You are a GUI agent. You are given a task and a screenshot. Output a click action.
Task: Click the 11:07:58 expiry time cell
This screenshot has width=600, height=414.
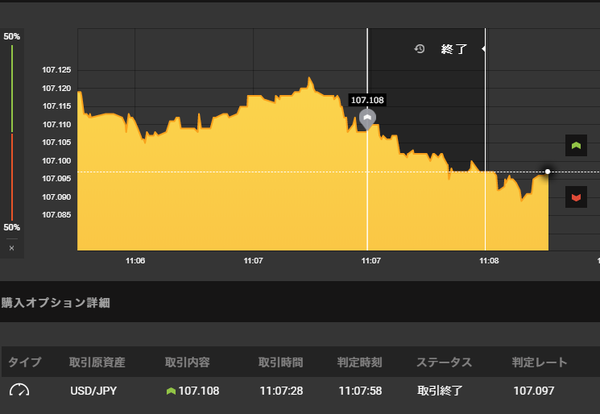(x=360, y=391)
